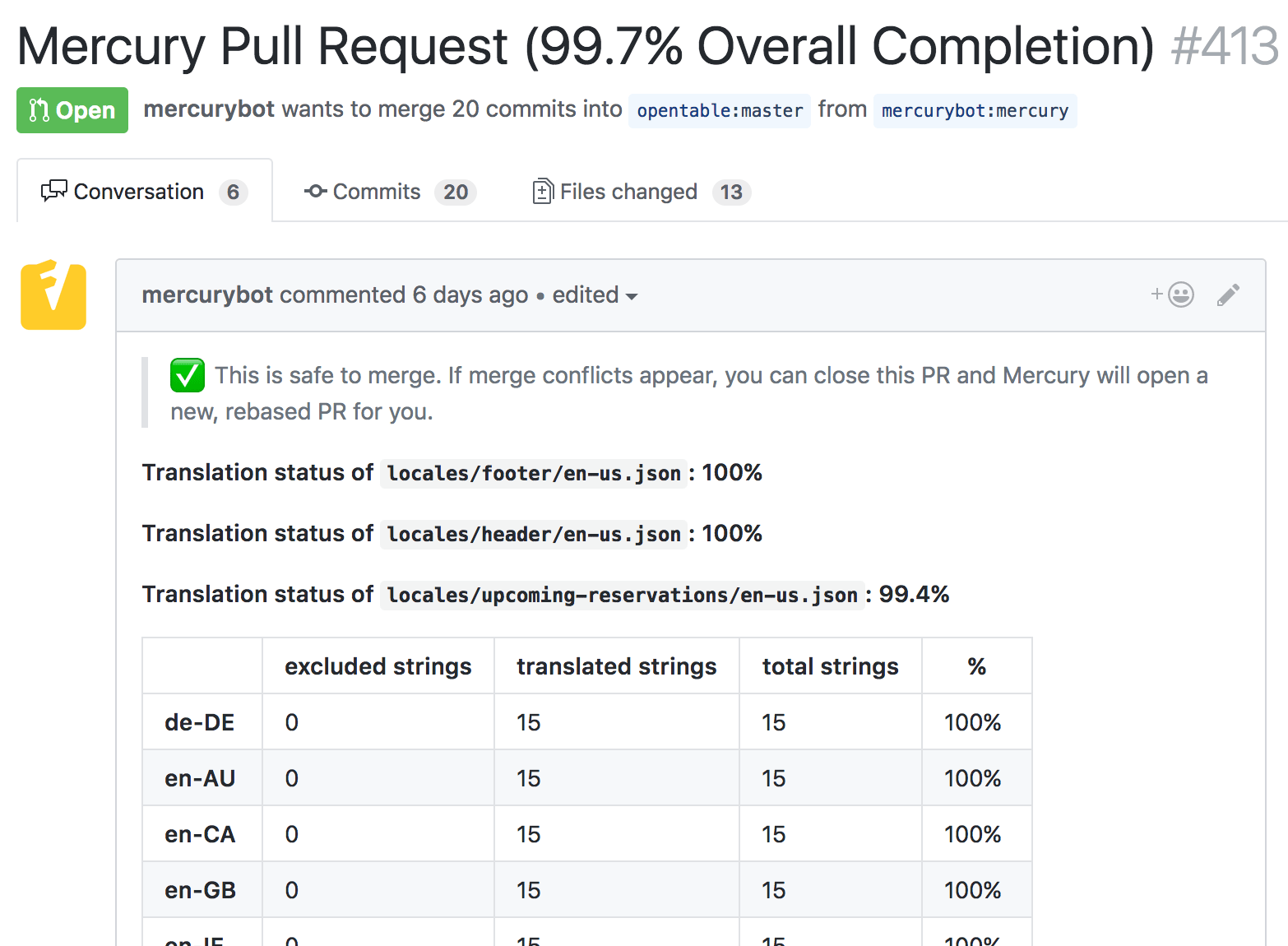Click the add reaction smiley icon
Image resolution: width=1288 pixels, height=946 pixels.
[1173, 294]
